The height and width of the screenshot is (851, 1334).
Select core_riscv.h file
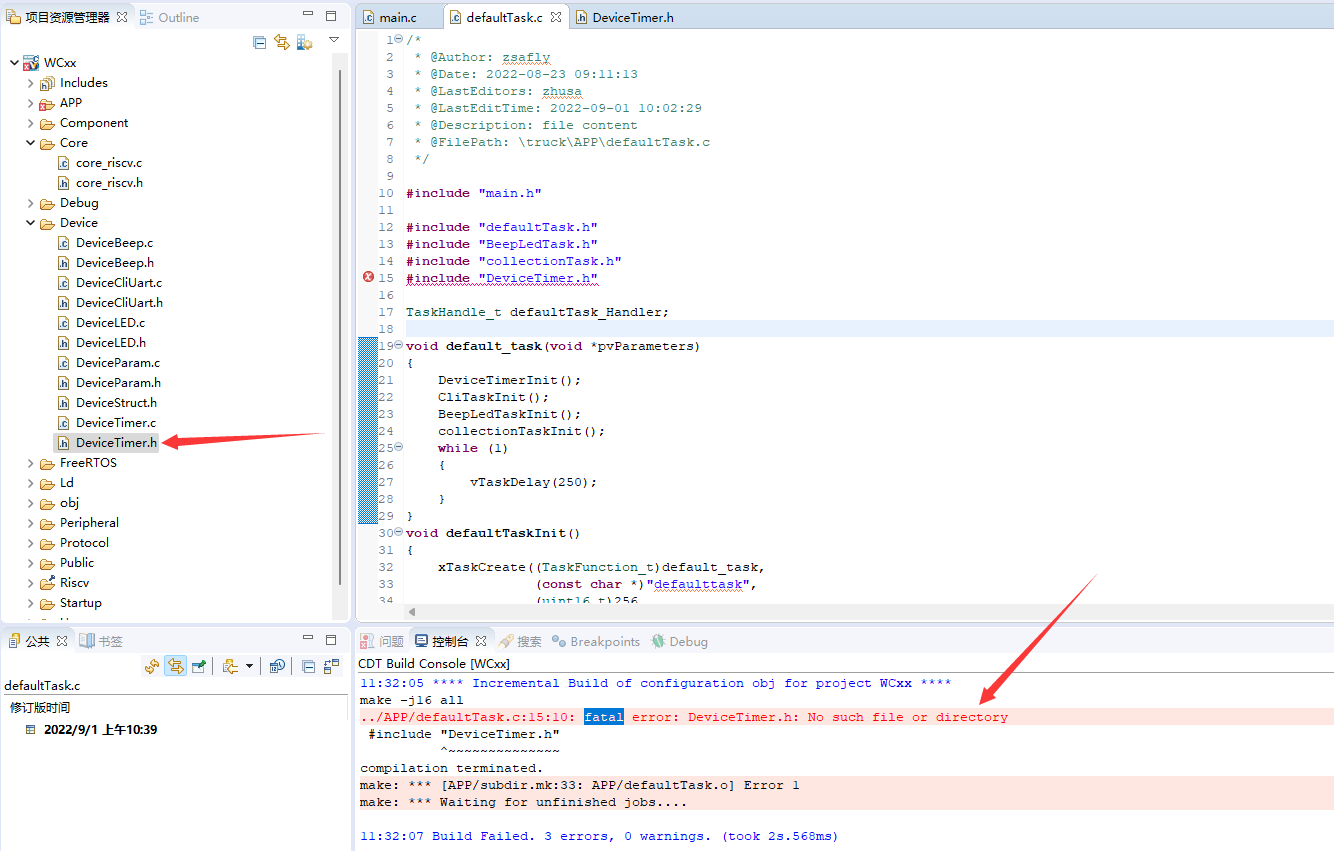pos(108,183)
